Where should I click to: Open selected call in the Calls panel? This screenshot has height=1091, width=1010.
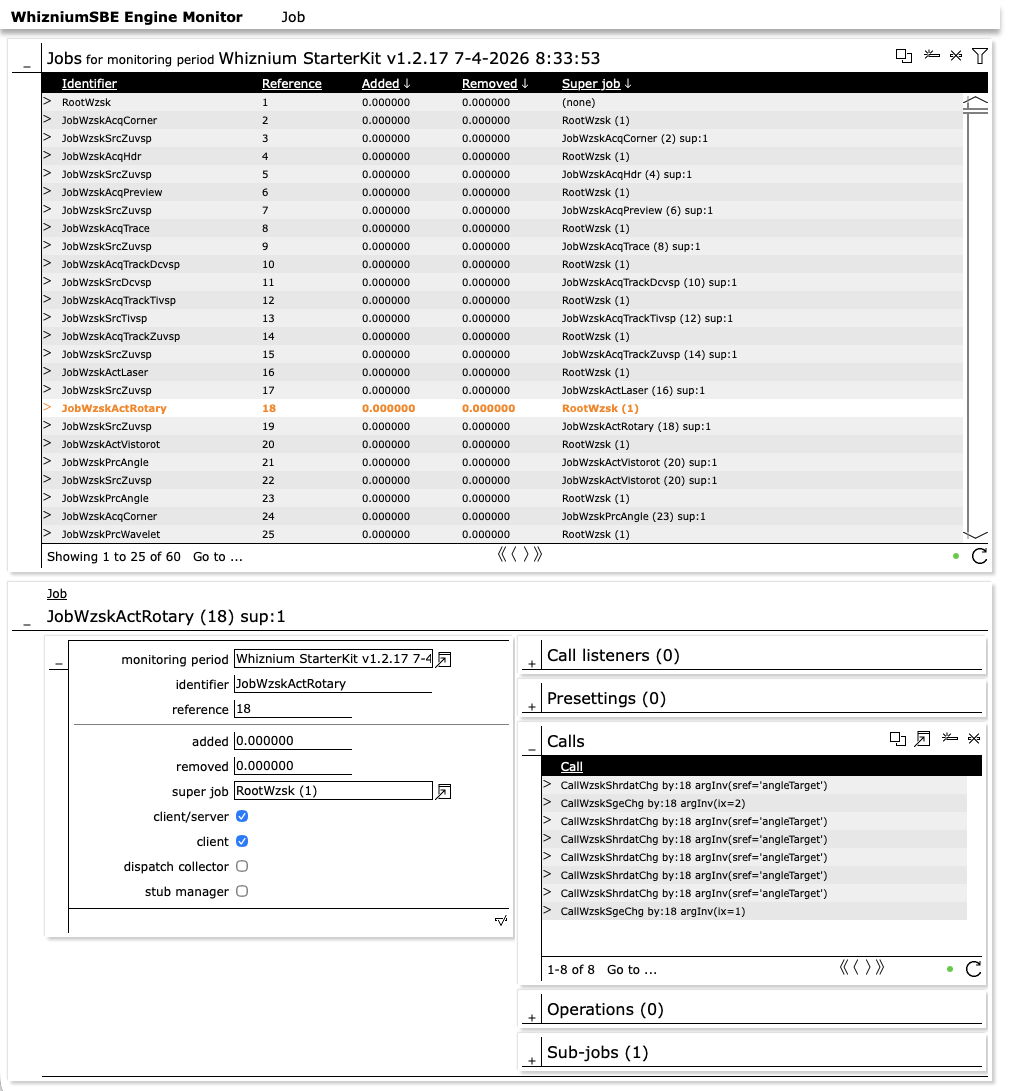tap(922, 739)
